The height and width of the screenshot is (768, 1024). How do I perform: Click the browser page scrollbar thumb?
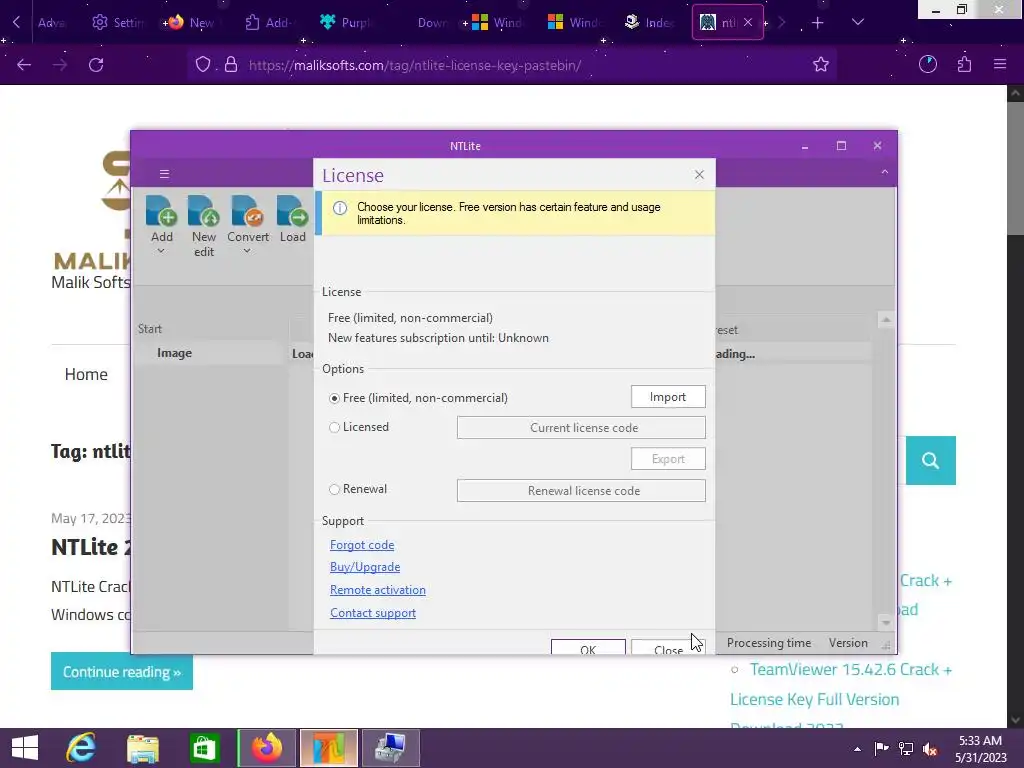coord(1015,167)
